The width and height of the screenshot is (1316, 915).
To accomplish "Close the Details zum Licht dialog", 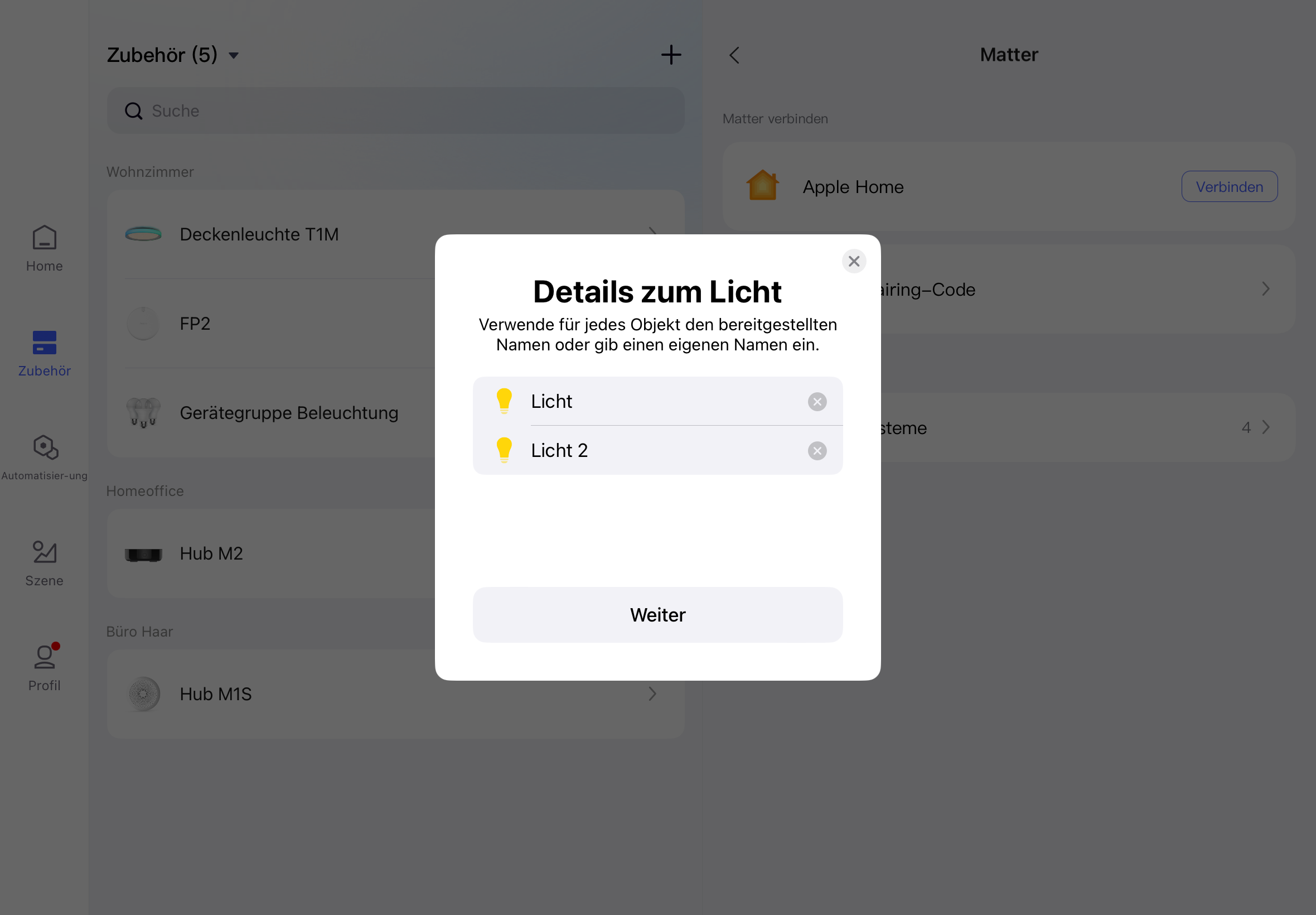I will 854,261.
